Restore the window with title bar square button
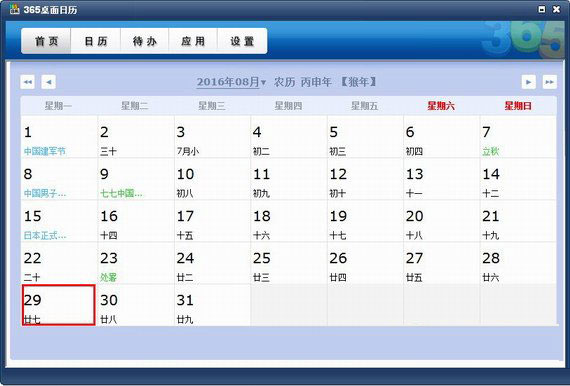The height and width of the screenshot is (386, 570). (x=542, y=9)
